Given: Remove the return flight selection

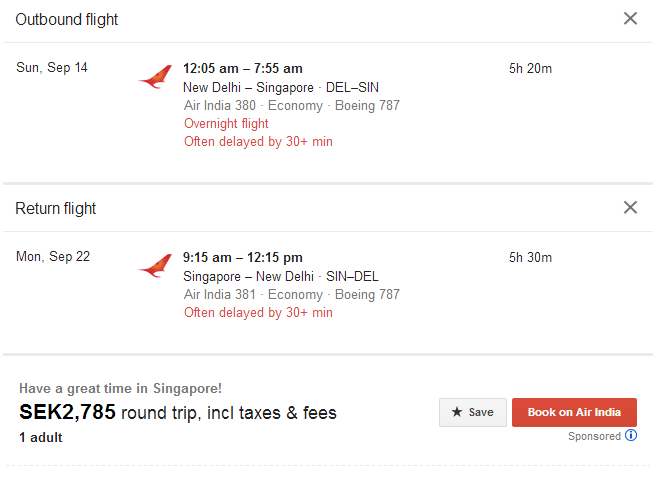Looking at the screenshot, I should [630, 207].
